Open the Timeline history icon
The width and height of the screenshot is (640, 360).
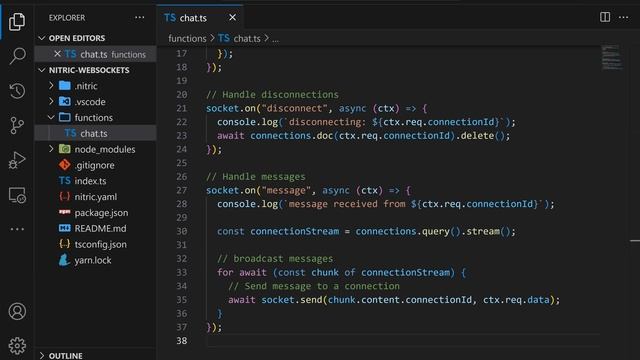click(17, 91)
